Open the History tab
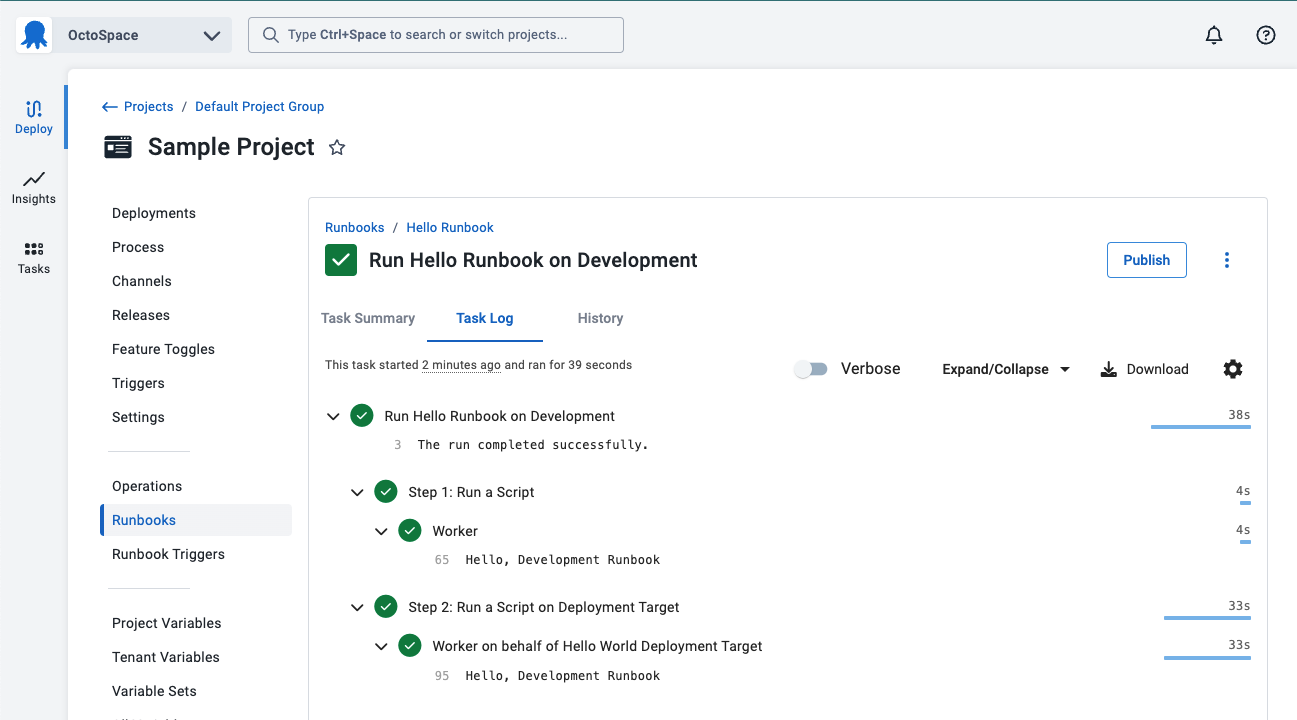 point(600,318)
